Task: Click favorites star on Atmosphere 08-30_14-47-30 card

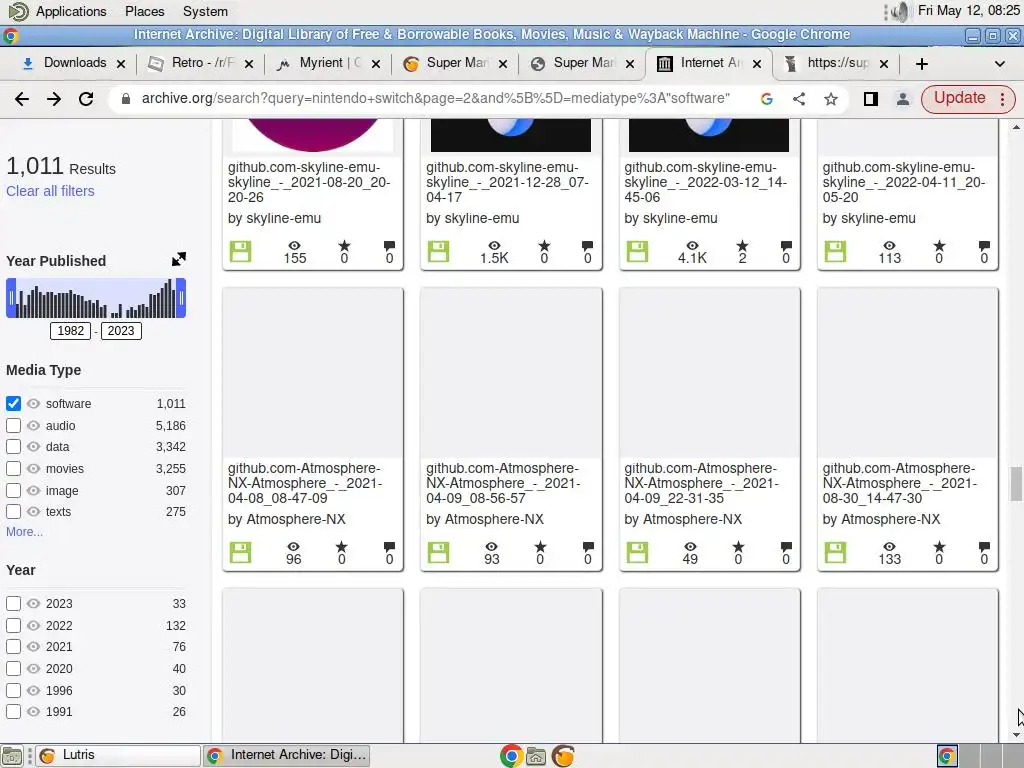Action: coord(939,547)
